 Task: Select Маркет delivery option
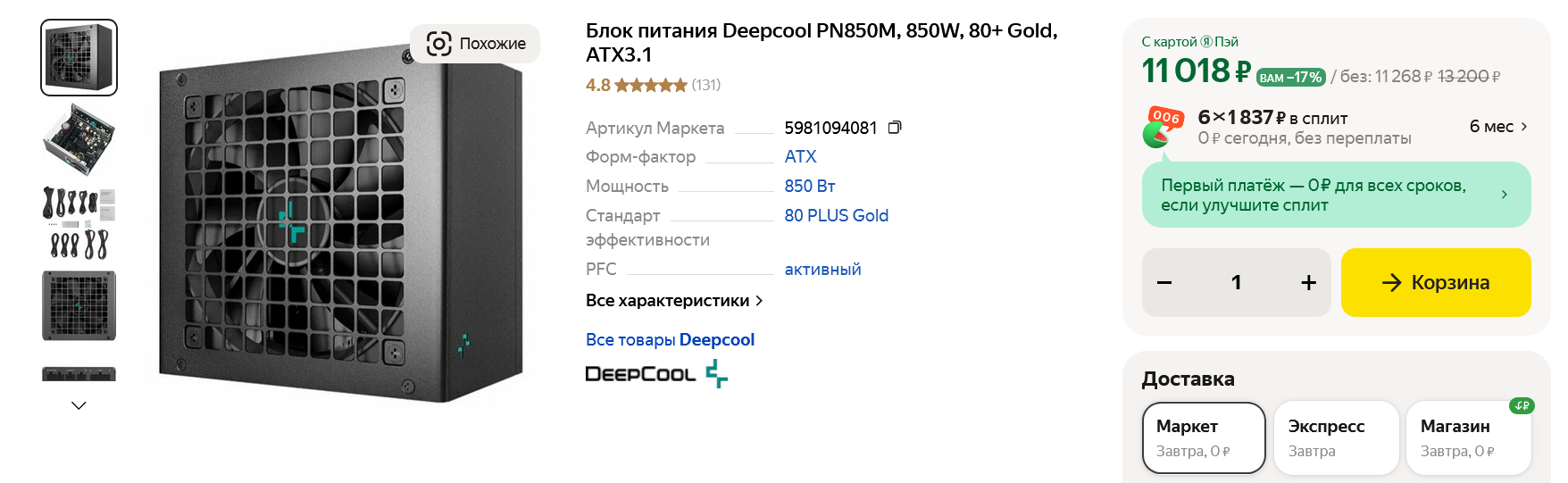[x=1204, y=437]
